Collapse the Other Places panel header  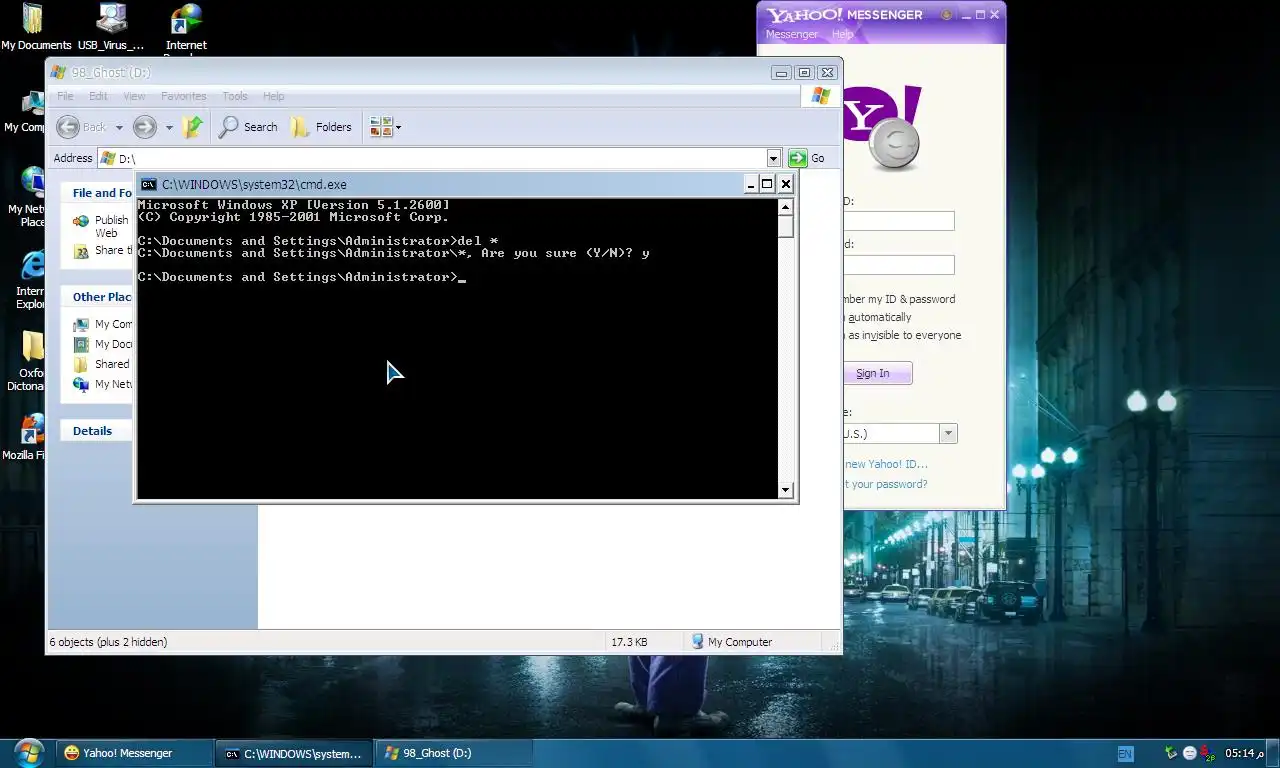point(97,297)
